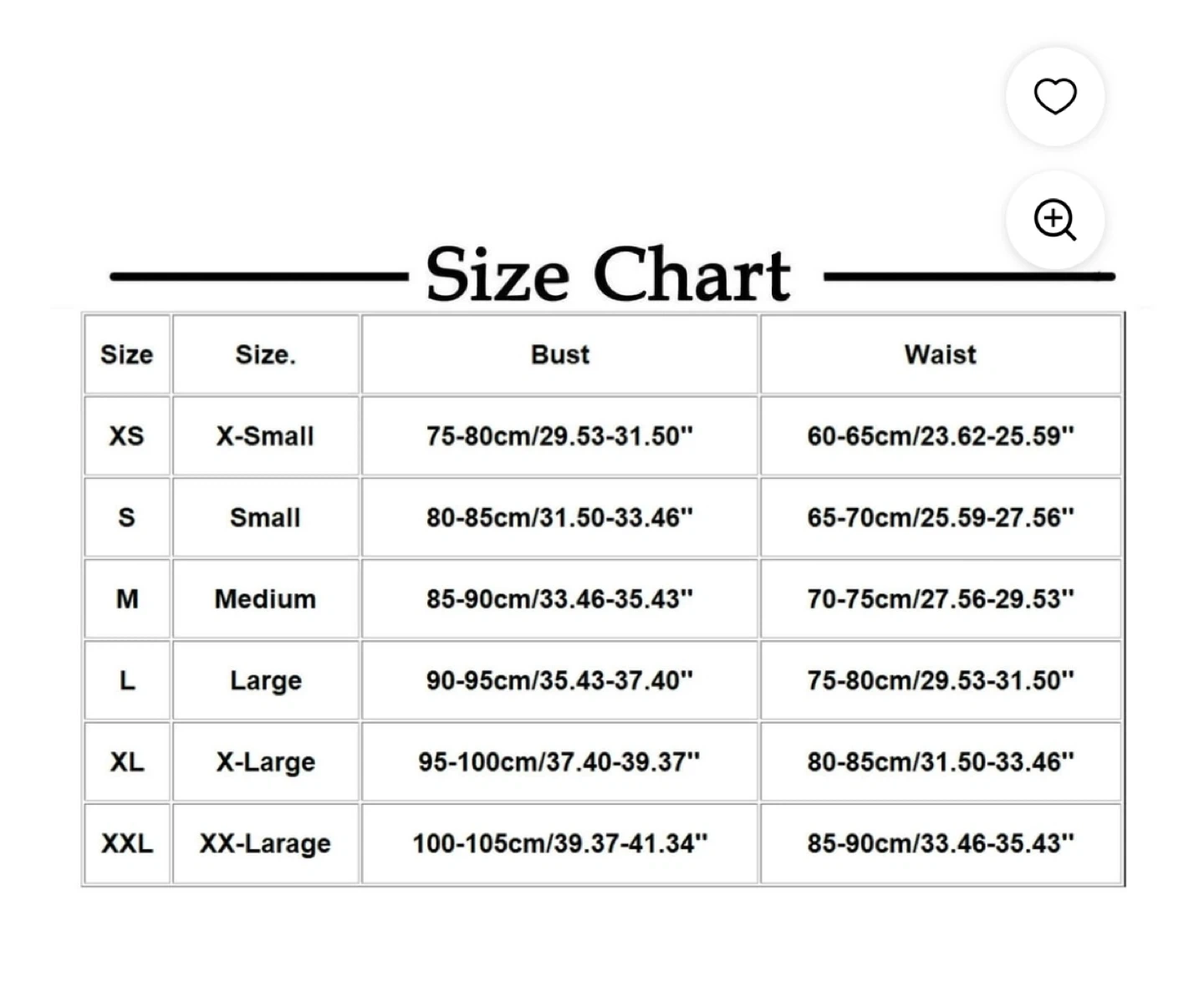The image size is (1204, 992).
Task: Click the magnifying glass zoom icon
Action: click(x=1054, y=220)
